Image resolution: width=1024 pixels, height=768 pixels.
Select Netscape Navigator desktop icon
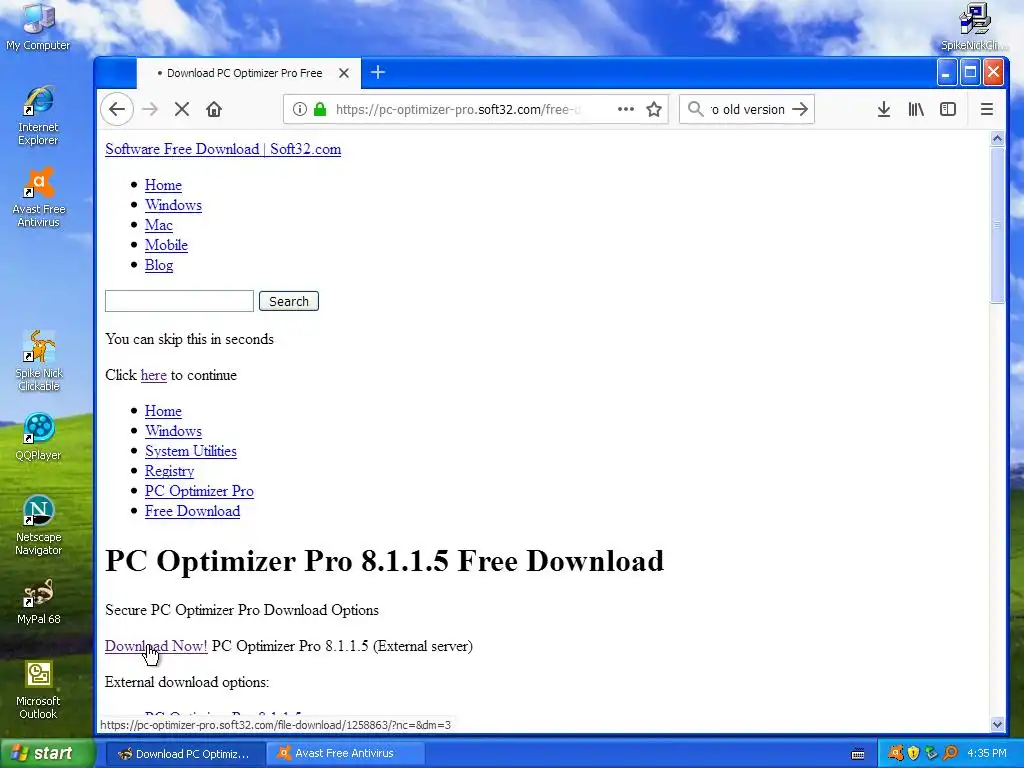39,525
